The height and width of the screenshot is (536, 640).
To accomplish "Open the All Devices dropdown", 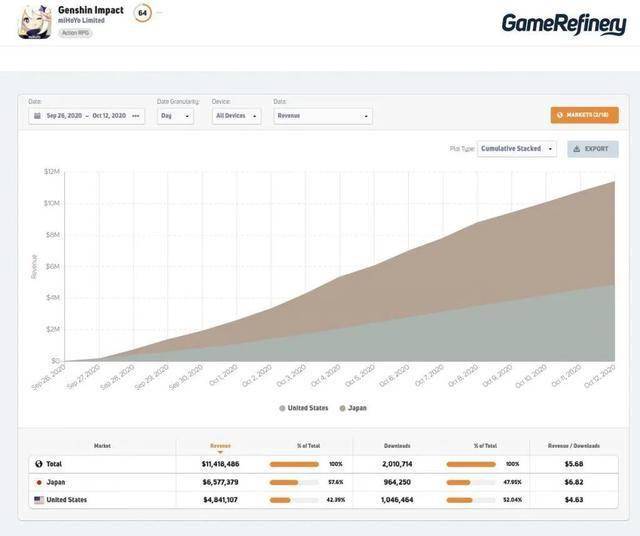I will point(236,116).
